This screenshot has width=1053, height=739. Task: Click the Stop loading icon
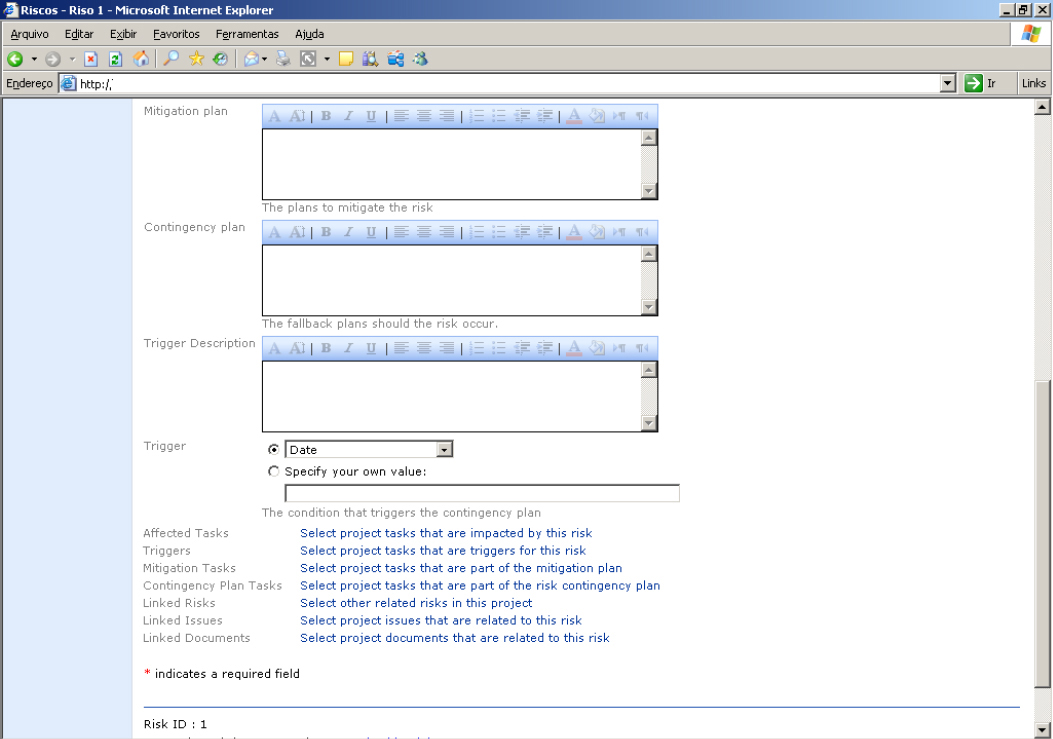(91, 59)
